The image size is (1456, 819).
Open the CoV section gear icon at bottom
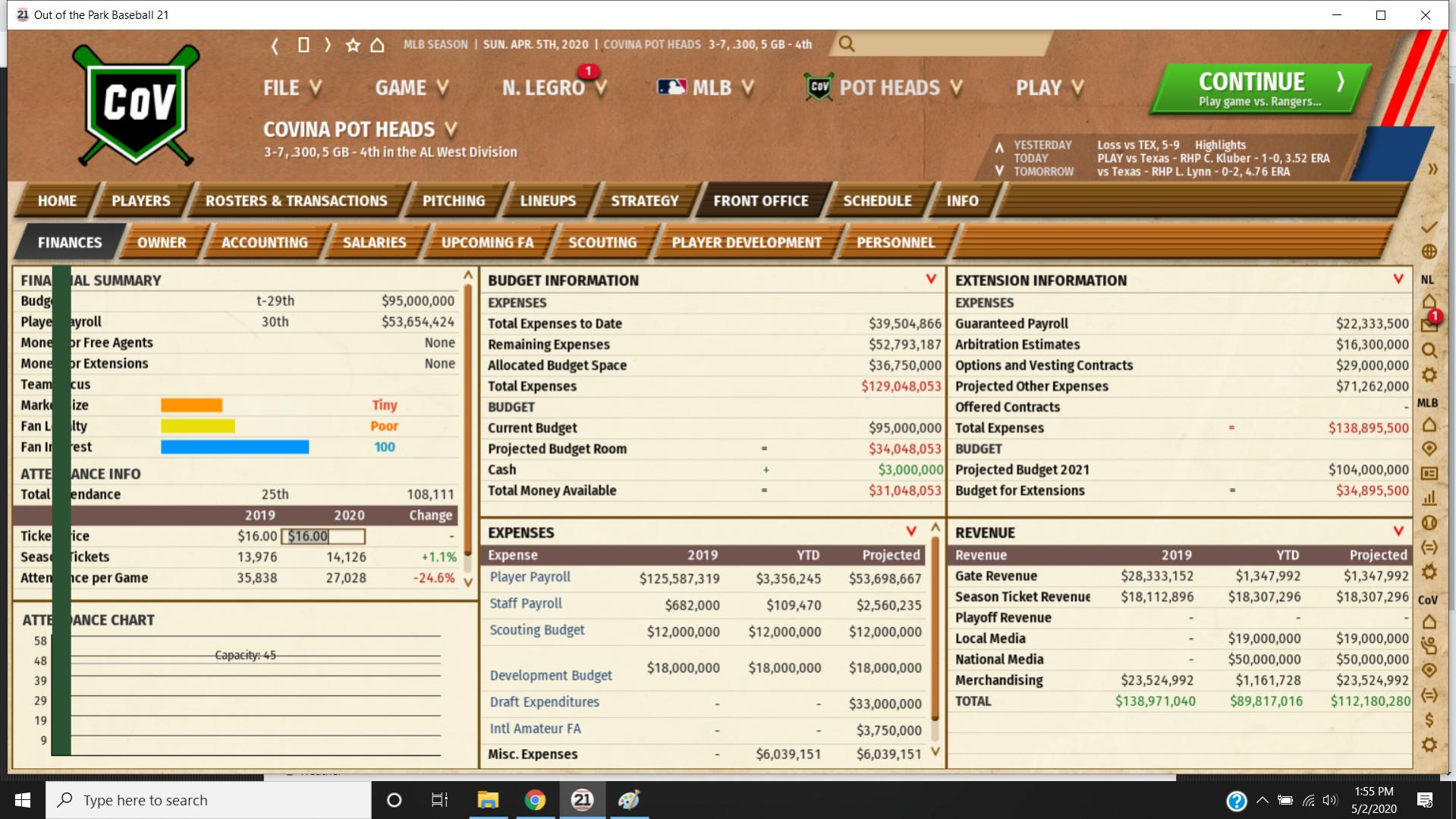[1429, 745]
